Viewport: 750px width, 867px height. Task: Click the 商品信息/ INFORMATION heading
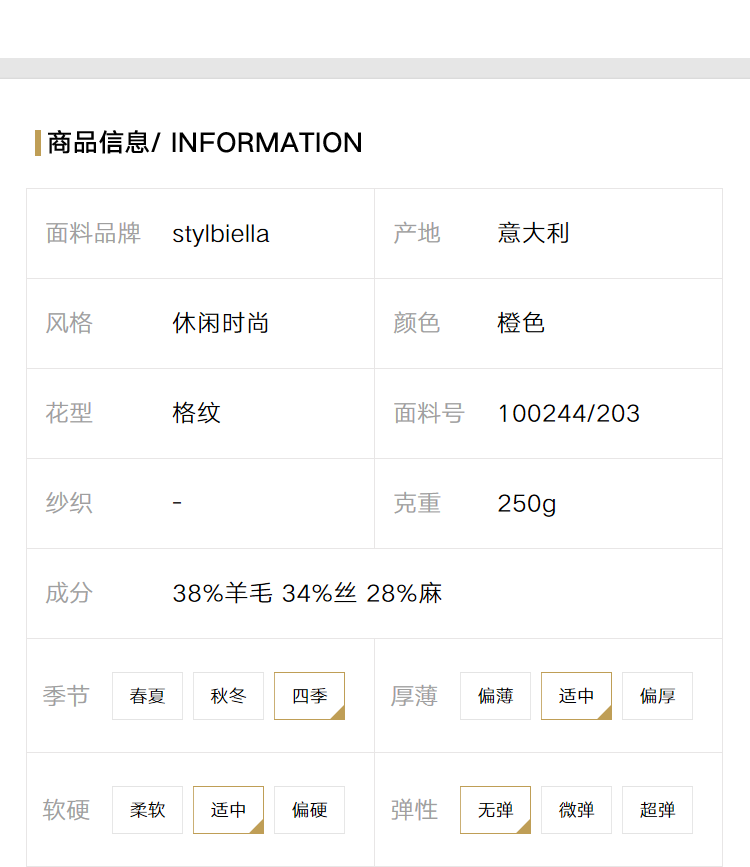coord(205,143)
